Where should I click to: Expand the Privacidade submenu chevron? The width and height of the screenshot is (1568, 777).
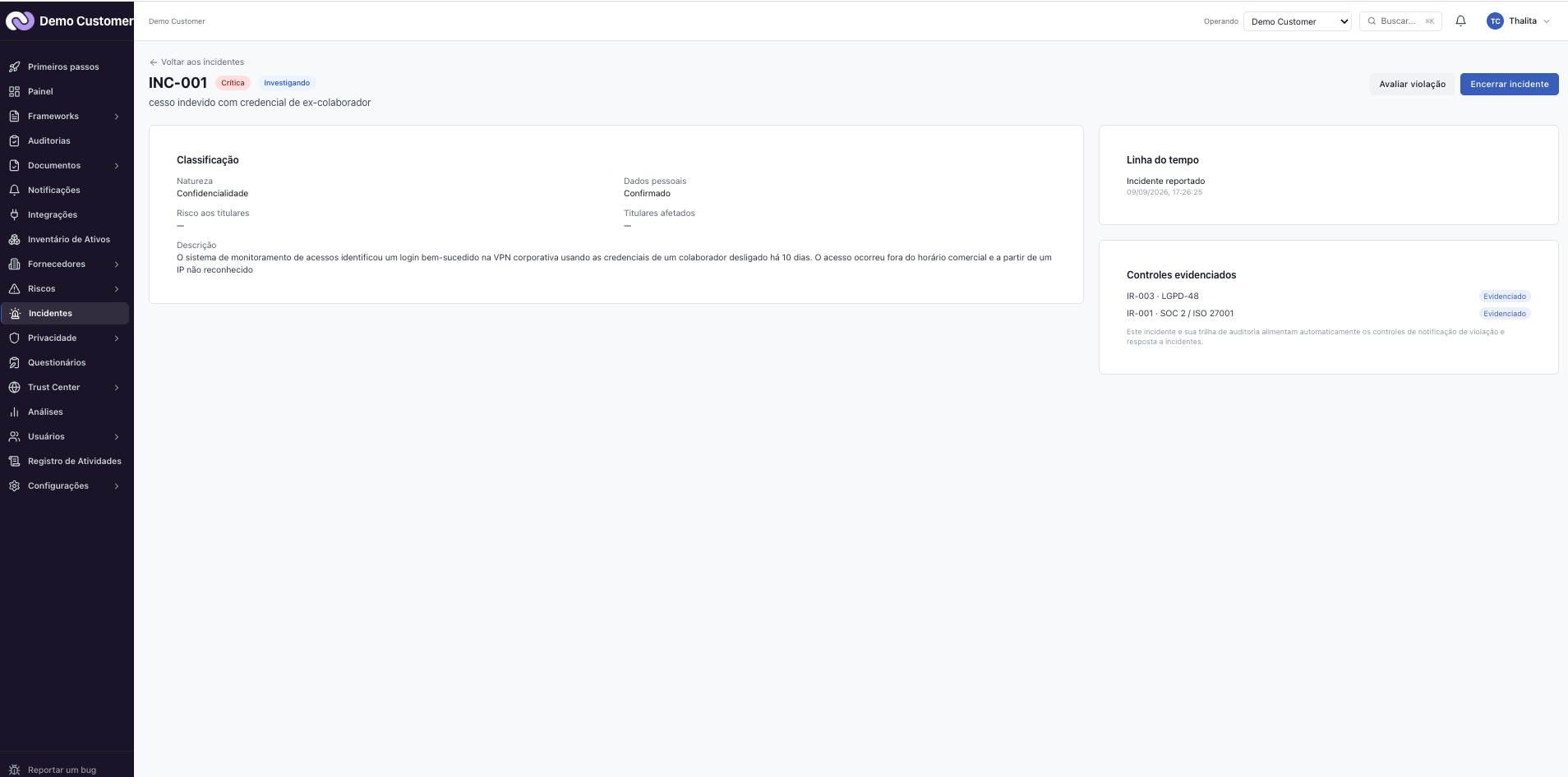point(117,338)
